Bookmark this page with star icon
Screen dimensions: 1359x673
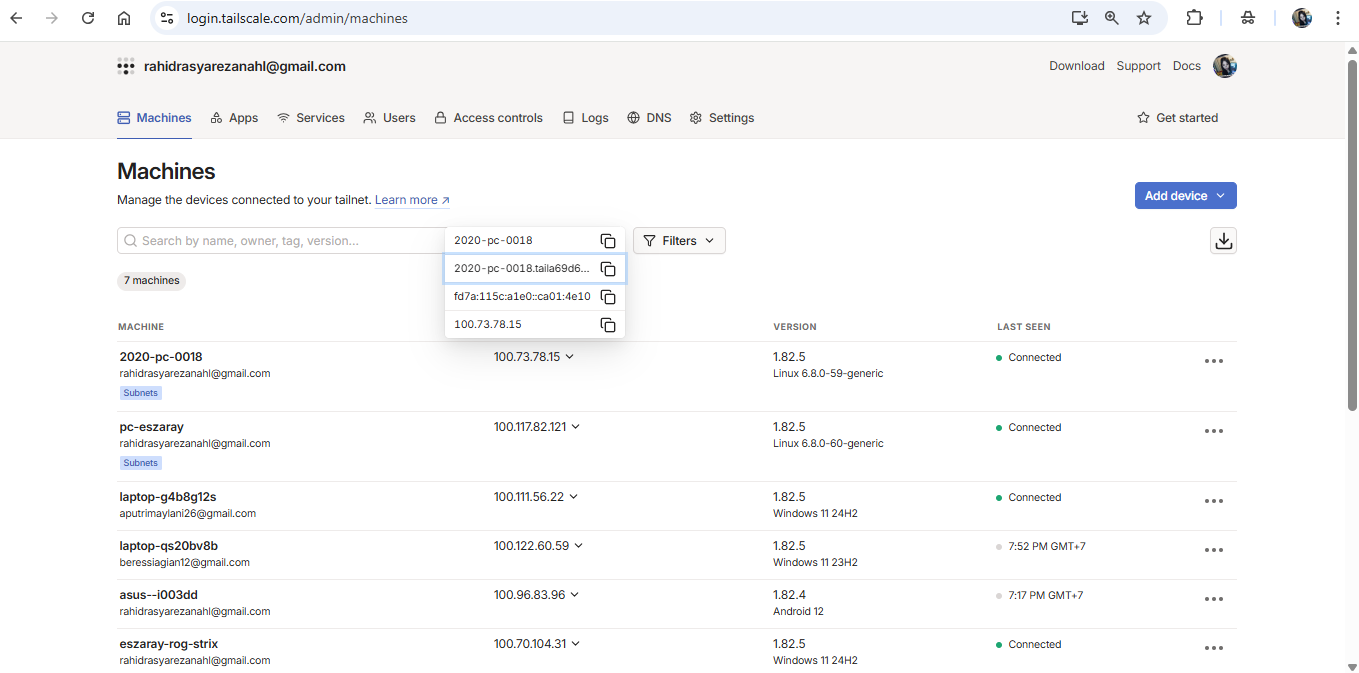click(x=1144, y=18)
